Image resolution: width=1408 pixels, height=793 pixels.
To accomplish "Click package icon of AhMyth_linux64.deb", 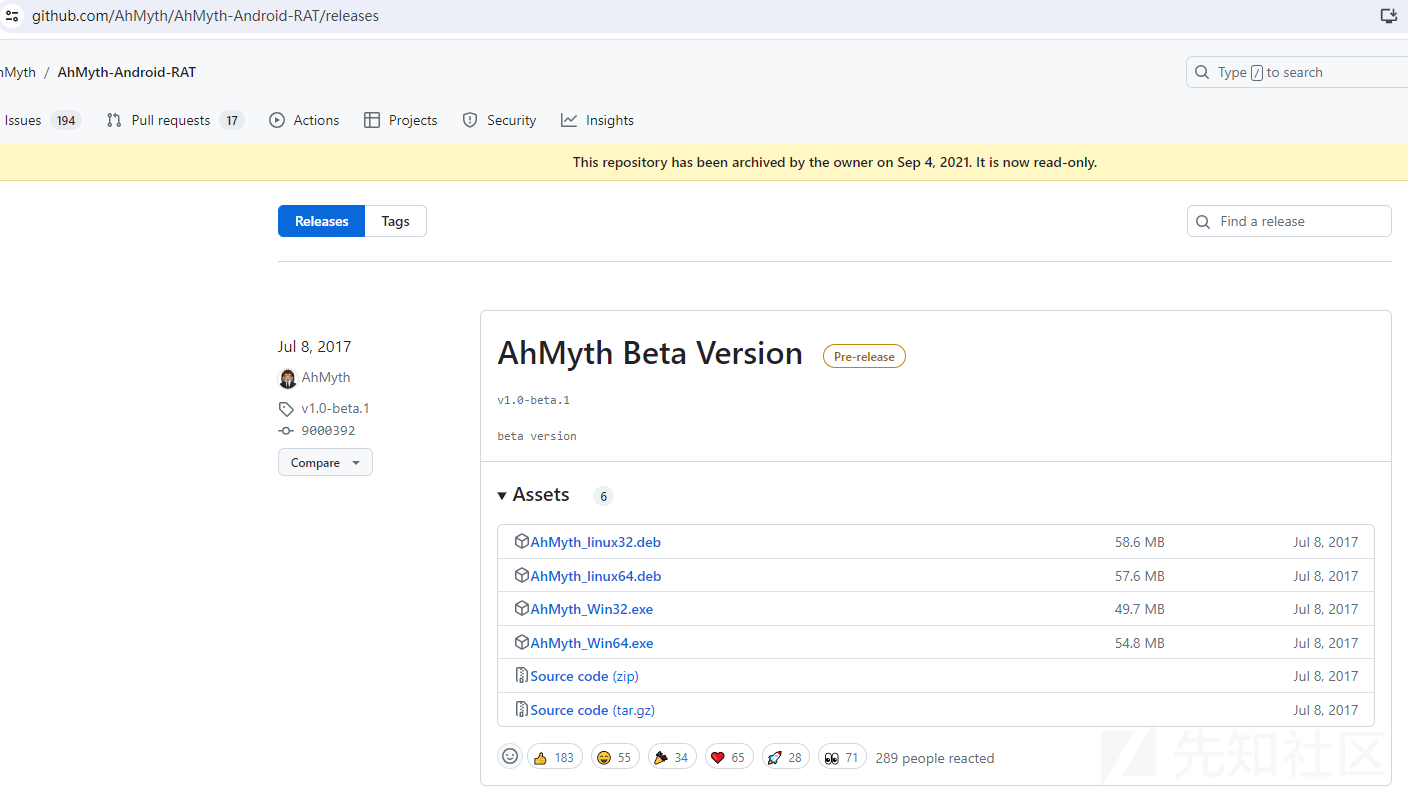I will [x=522, y=575].
